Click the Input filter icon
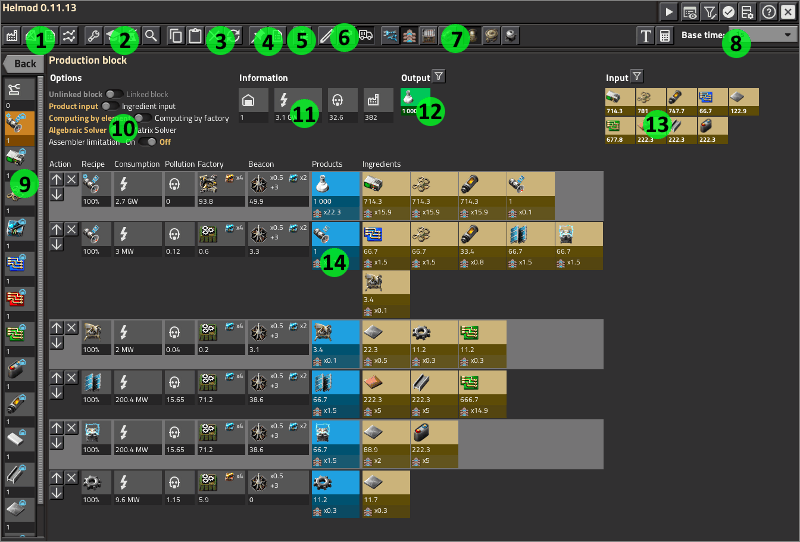The width and height of the screenshot is (800, 542). tap(638, 77)
